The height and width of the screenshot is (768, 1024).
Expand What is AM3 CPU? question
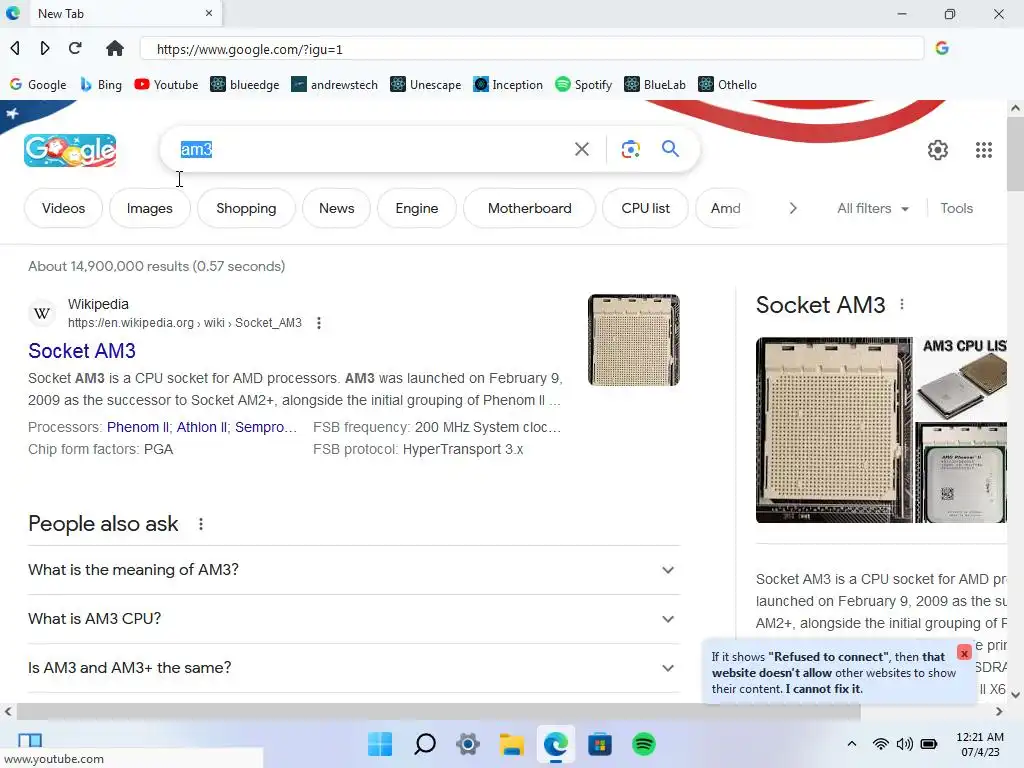(x=354, y=619)
